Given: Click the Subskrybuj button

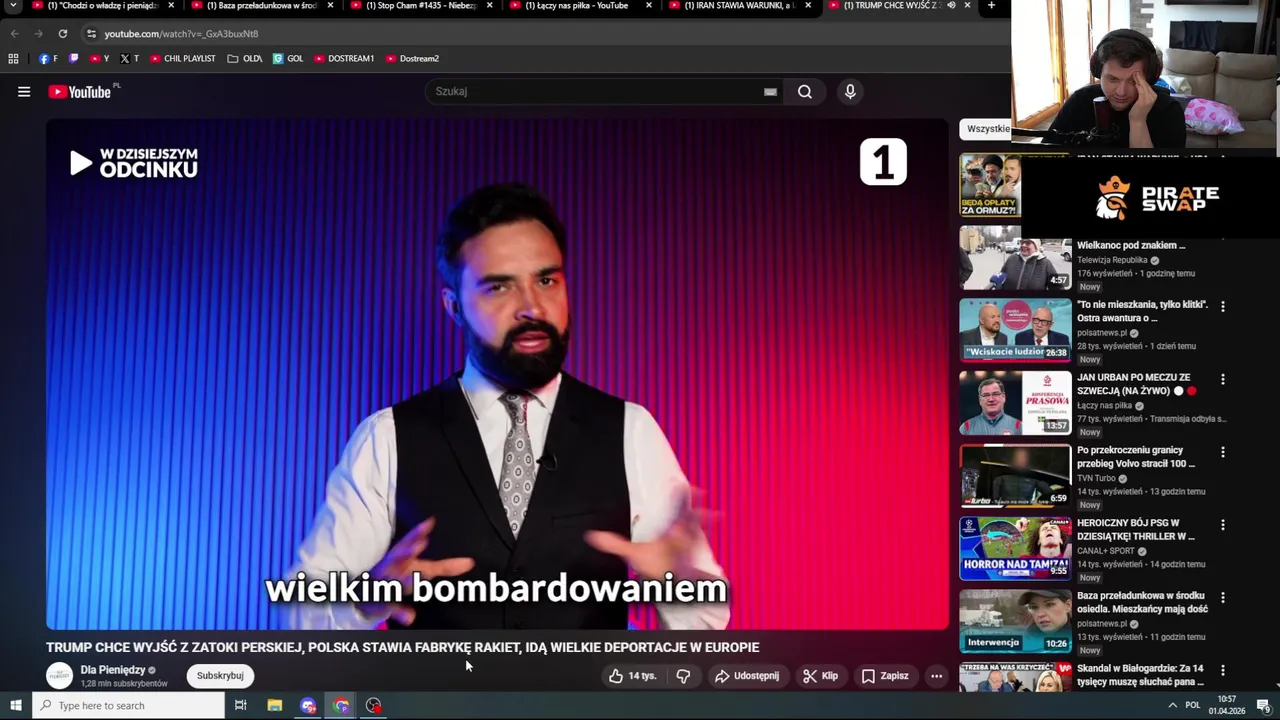Looking at the screenshot, I should 220,676.
